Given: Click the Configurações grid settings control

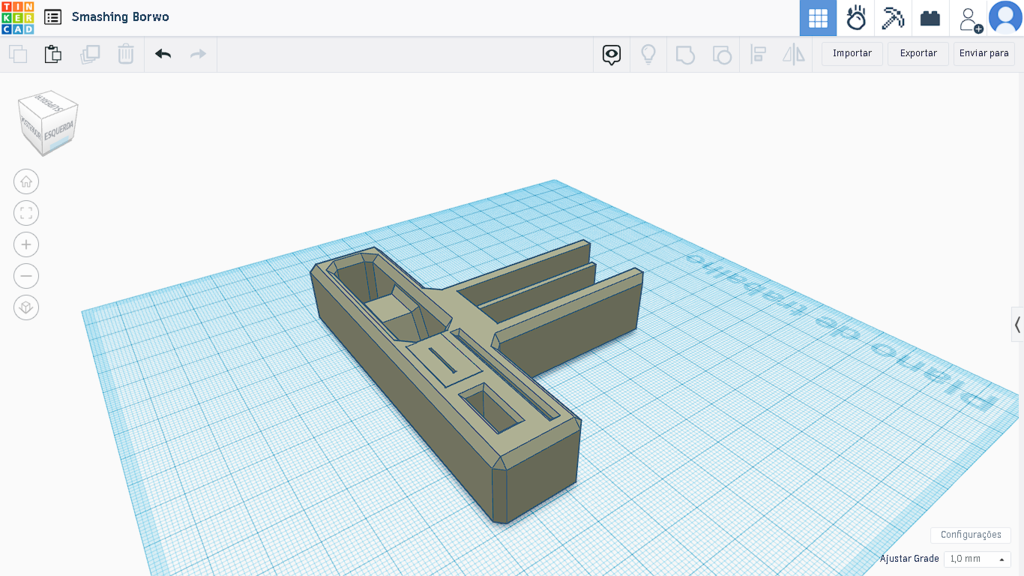Looking at the screenshot, I should tap(969, 534).
